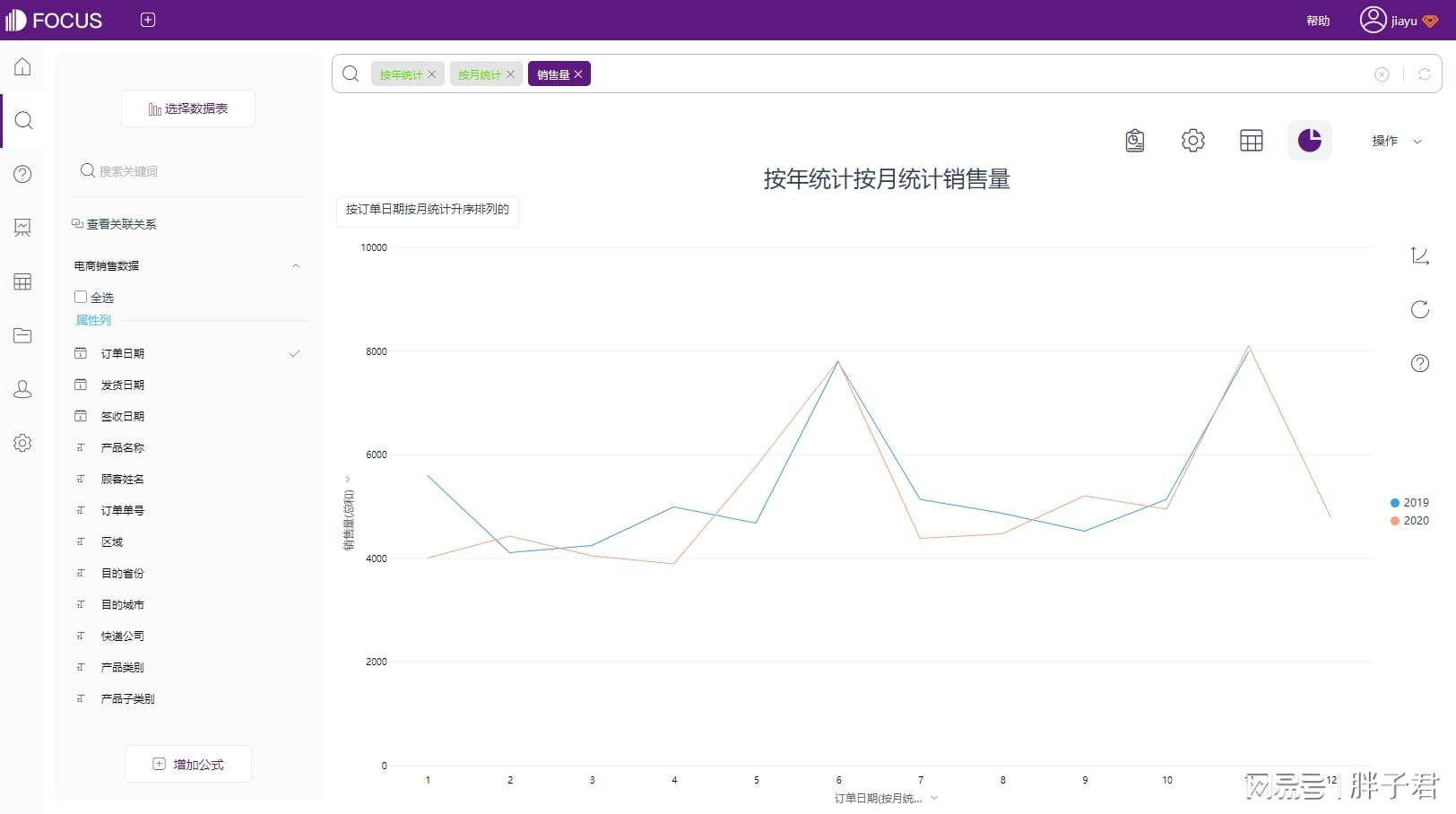
Task: Refresh the query using the search bar refresh icon
Action: 1425,74
